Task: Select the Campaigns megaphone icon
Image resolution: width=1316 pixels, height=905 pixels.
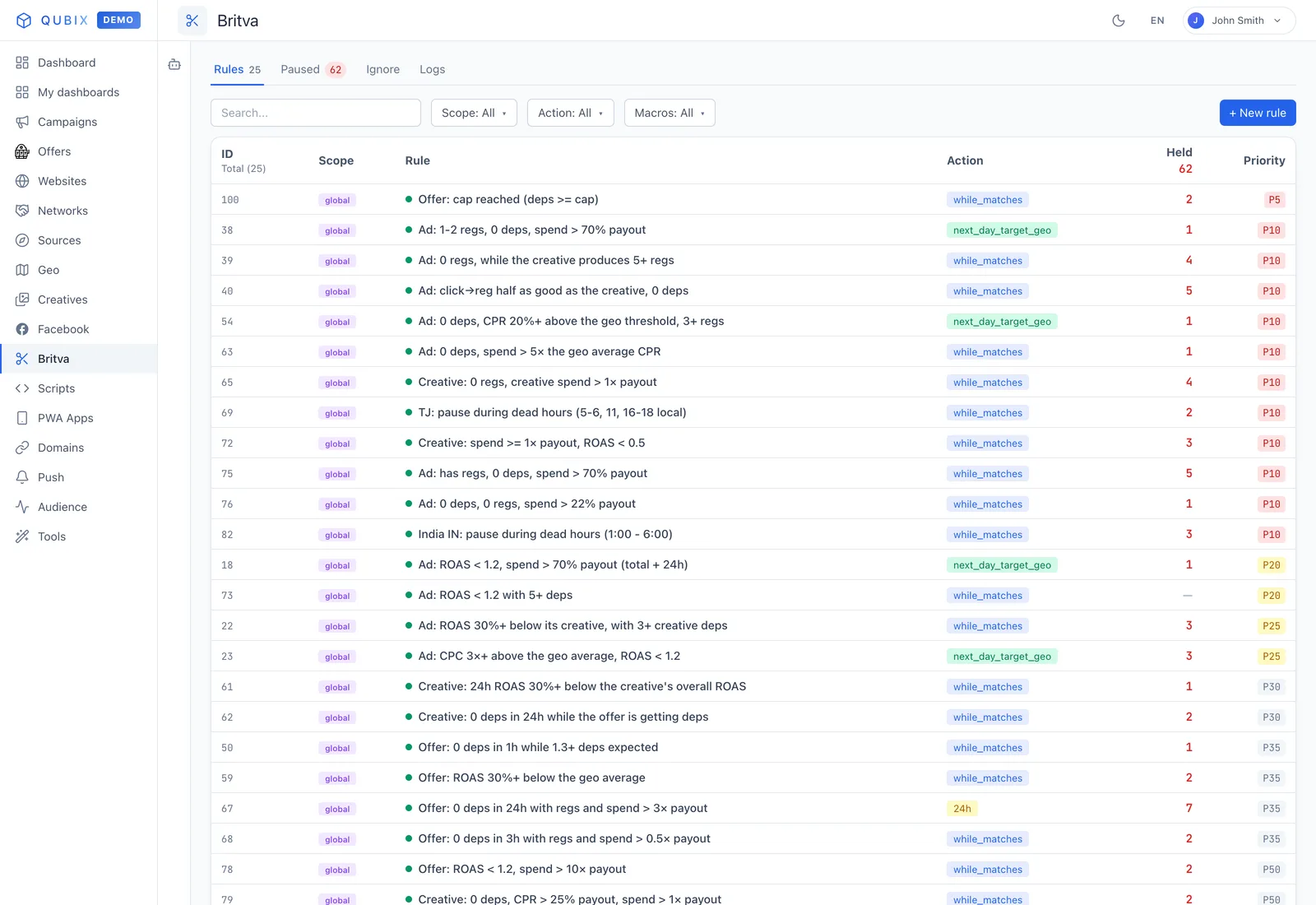Action: point(22,122)
